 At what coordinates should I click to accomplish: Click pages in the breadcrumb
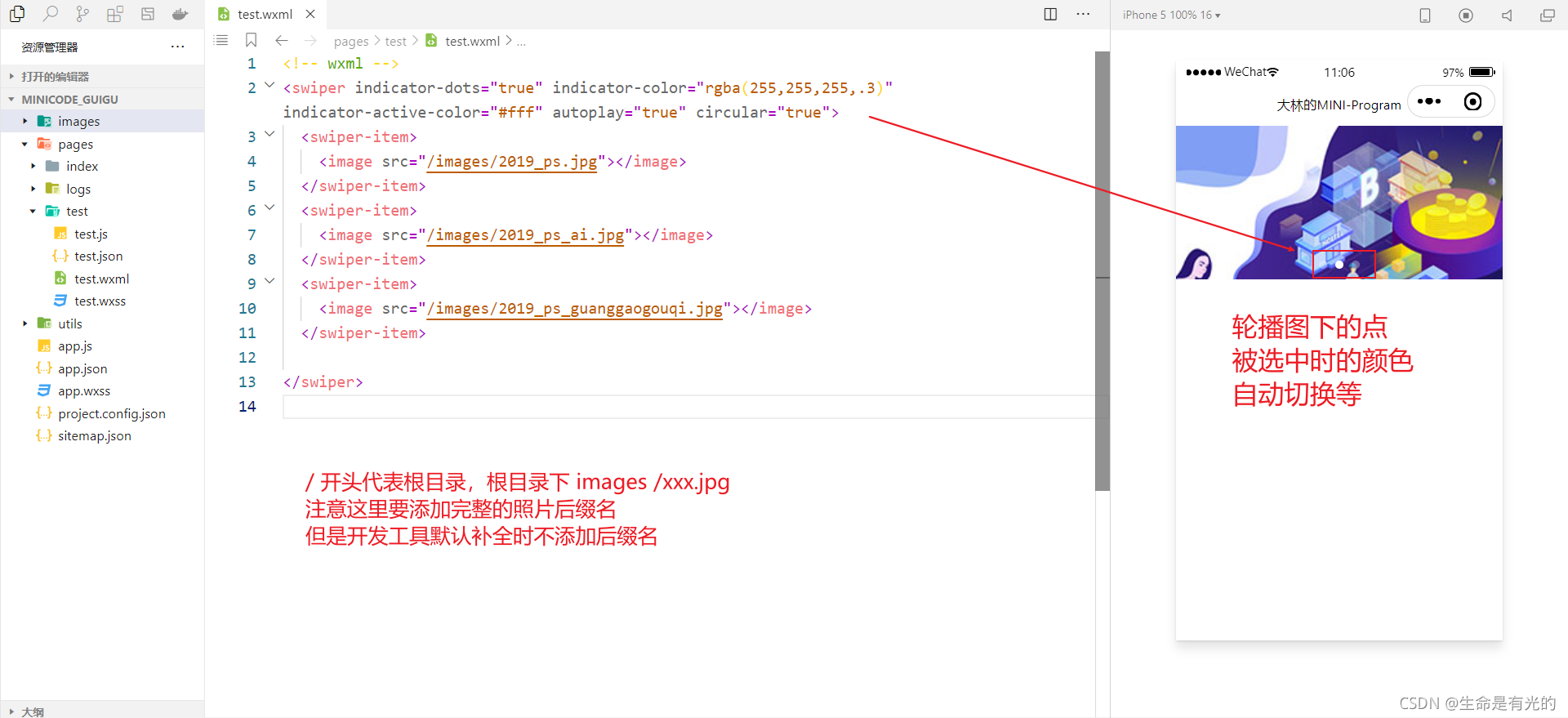point(351,41)
